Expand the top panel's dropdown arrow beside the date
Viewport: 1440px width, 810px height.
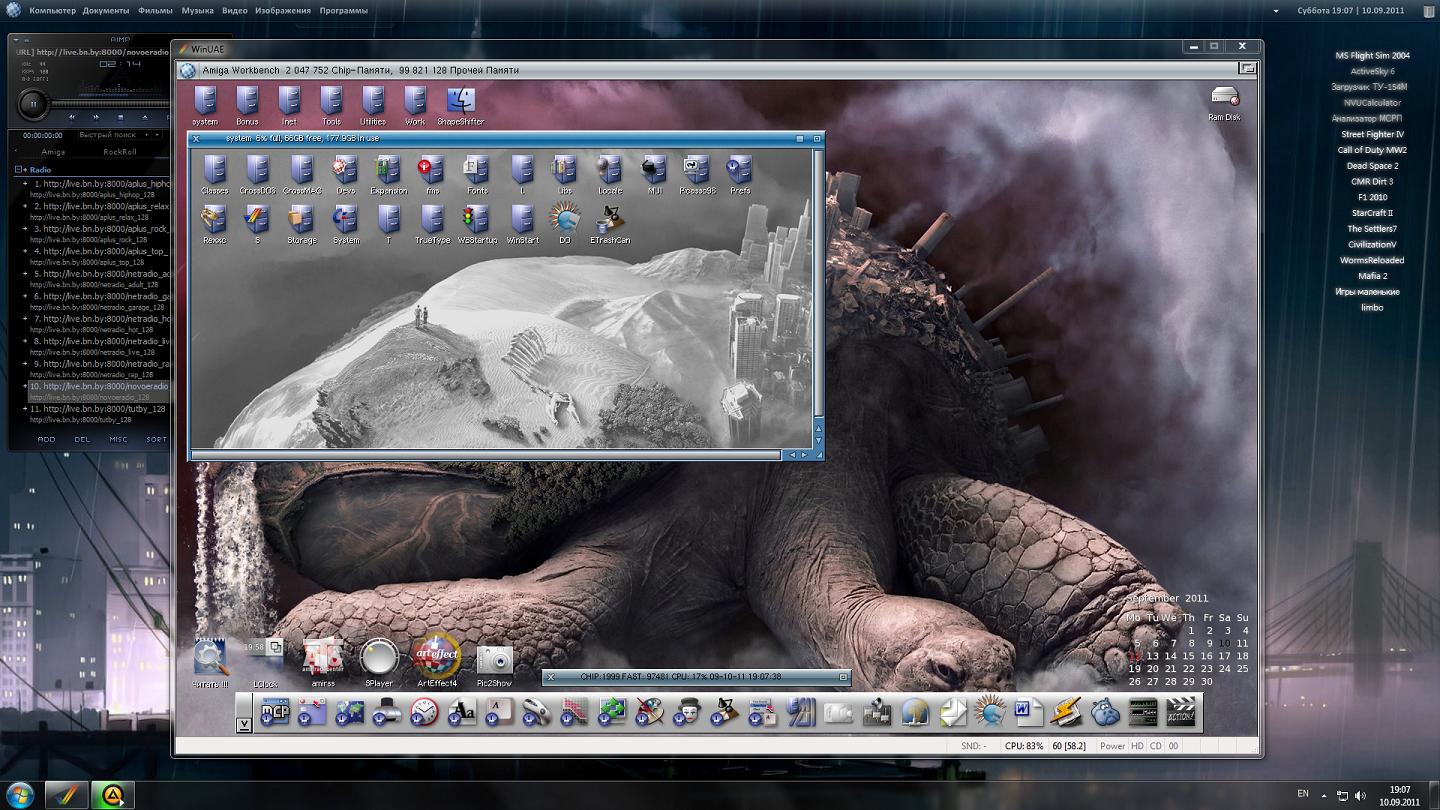(1276, 11)
